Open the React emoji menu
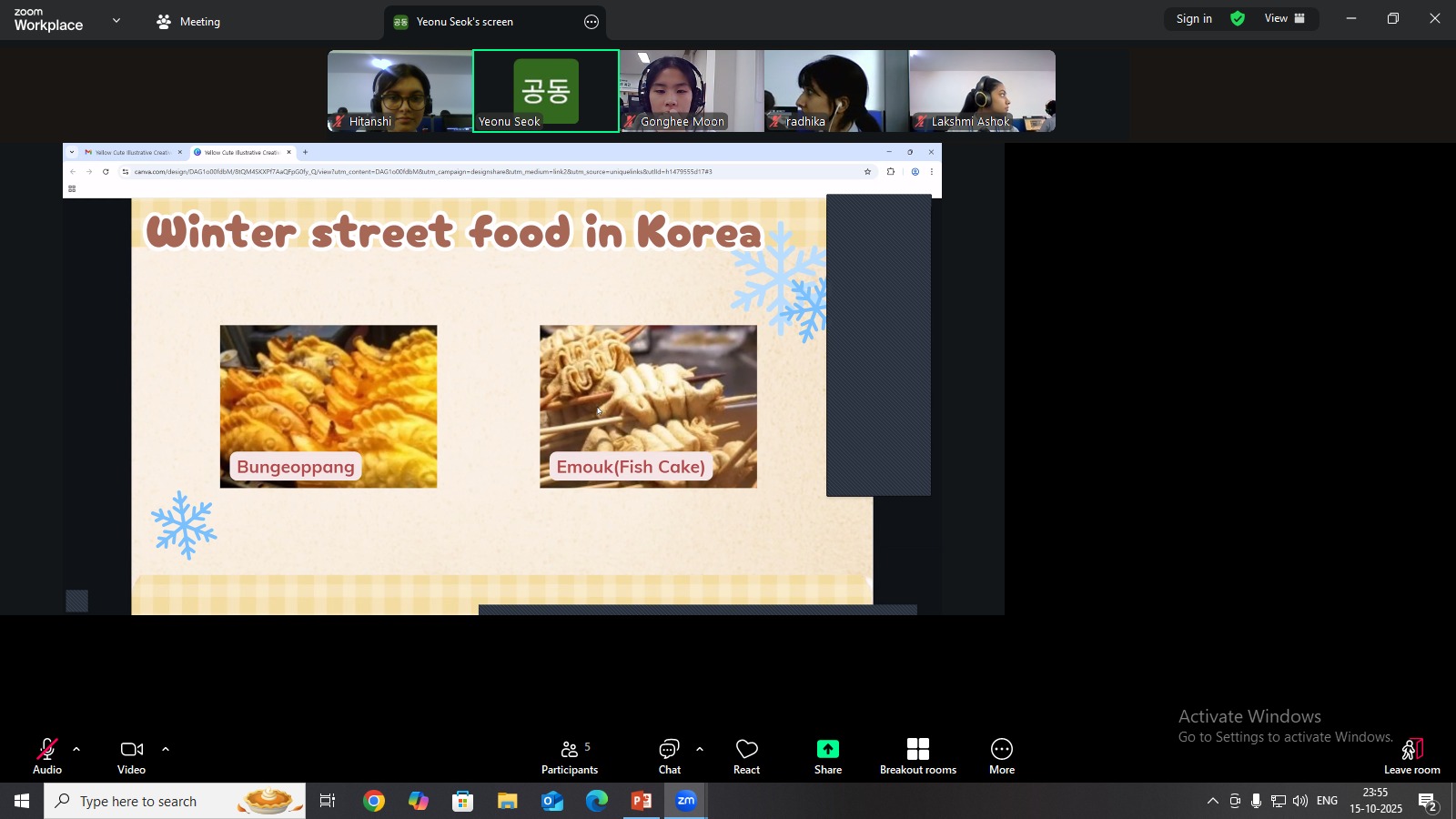 (x=747, y=756)
